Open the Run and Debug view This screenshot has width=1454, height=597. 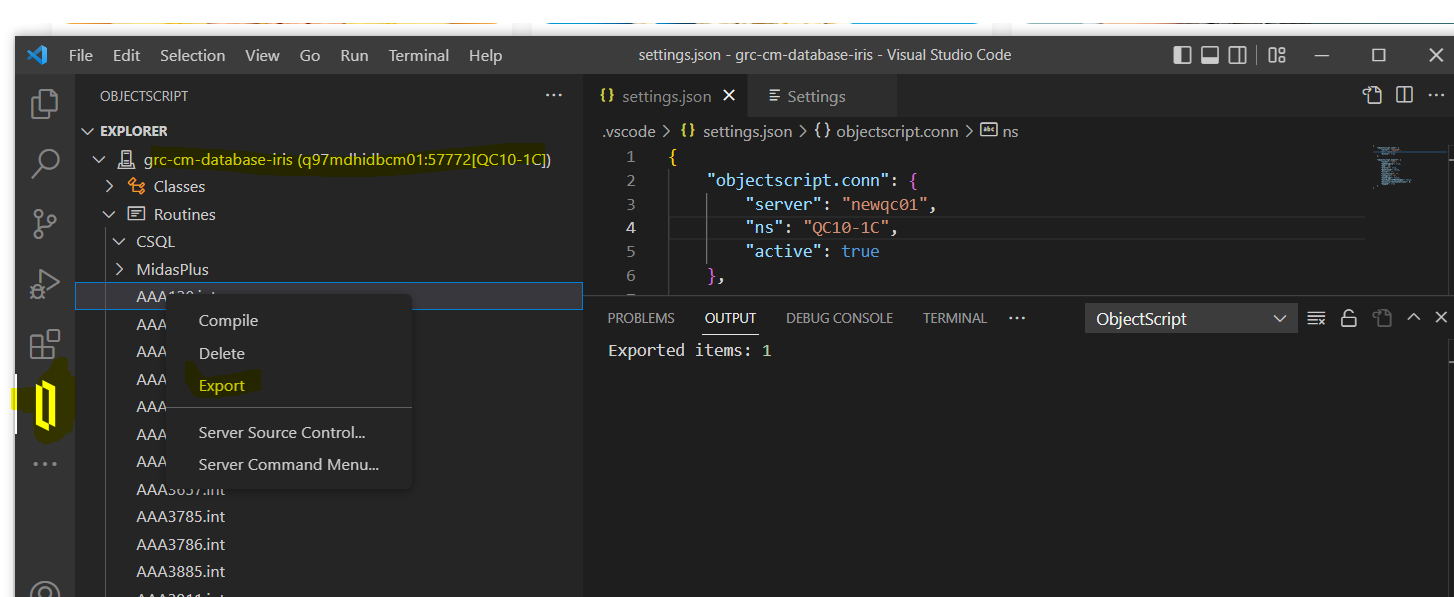pyautogui.click(x=44, y=284)
